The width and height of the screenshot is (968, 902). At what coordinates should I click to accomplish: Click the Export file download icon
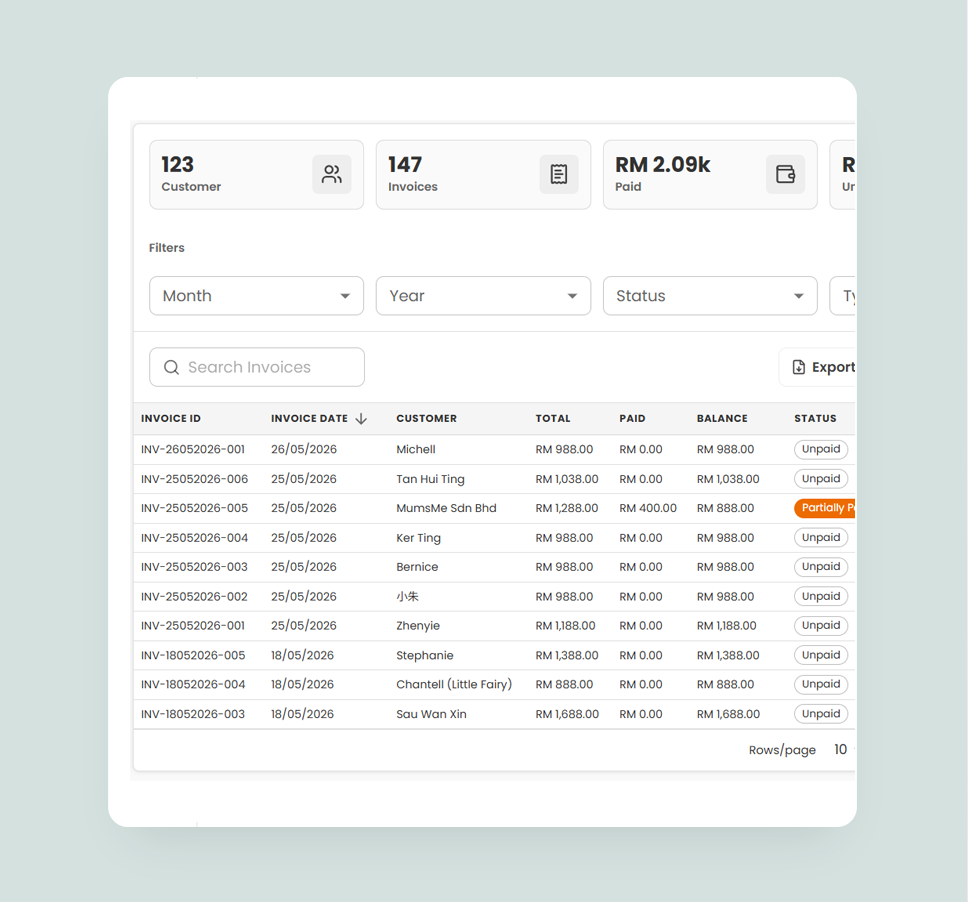(798, 367)
